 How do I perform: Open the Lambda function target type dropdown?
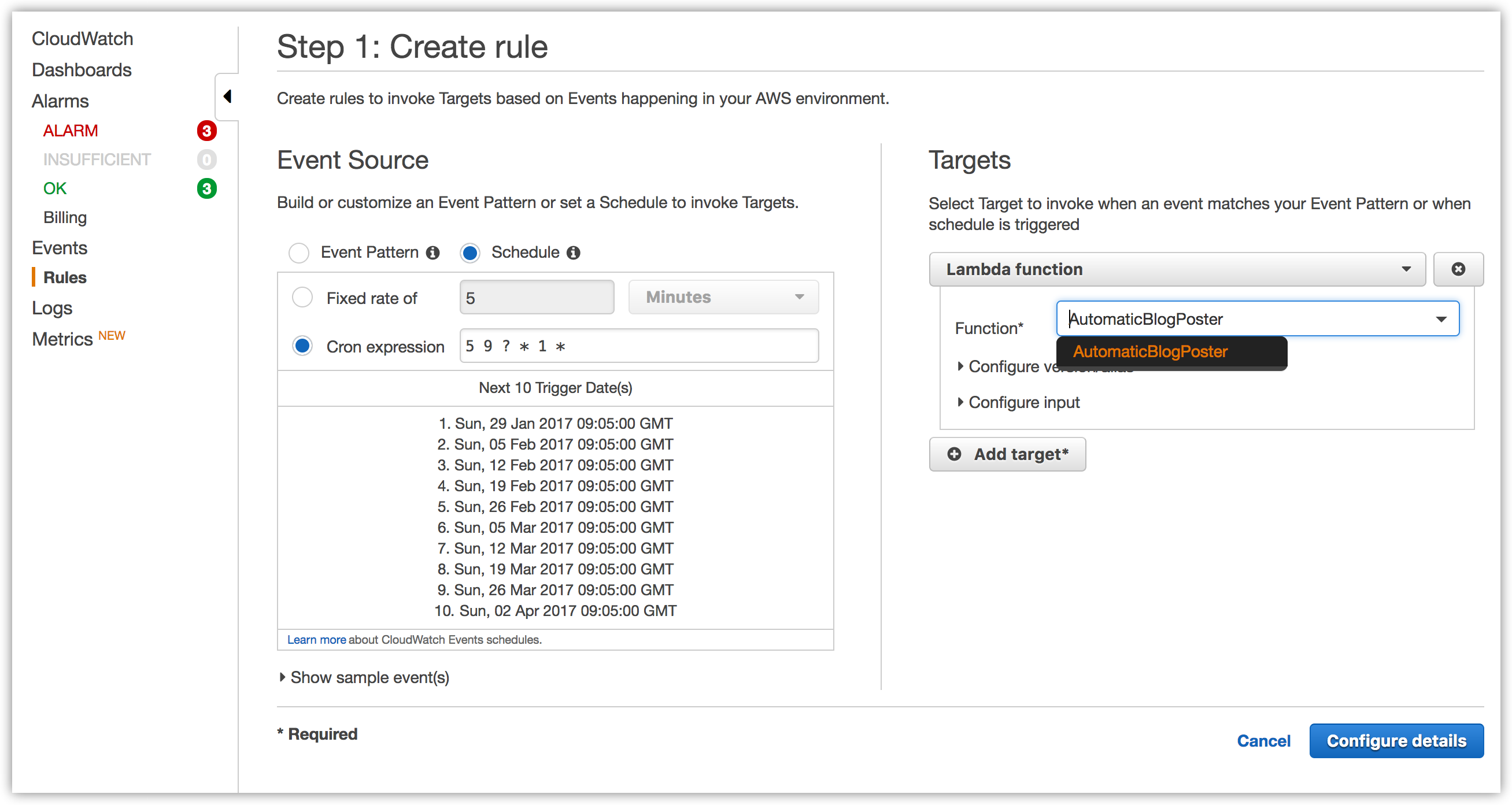[1177, 269]
